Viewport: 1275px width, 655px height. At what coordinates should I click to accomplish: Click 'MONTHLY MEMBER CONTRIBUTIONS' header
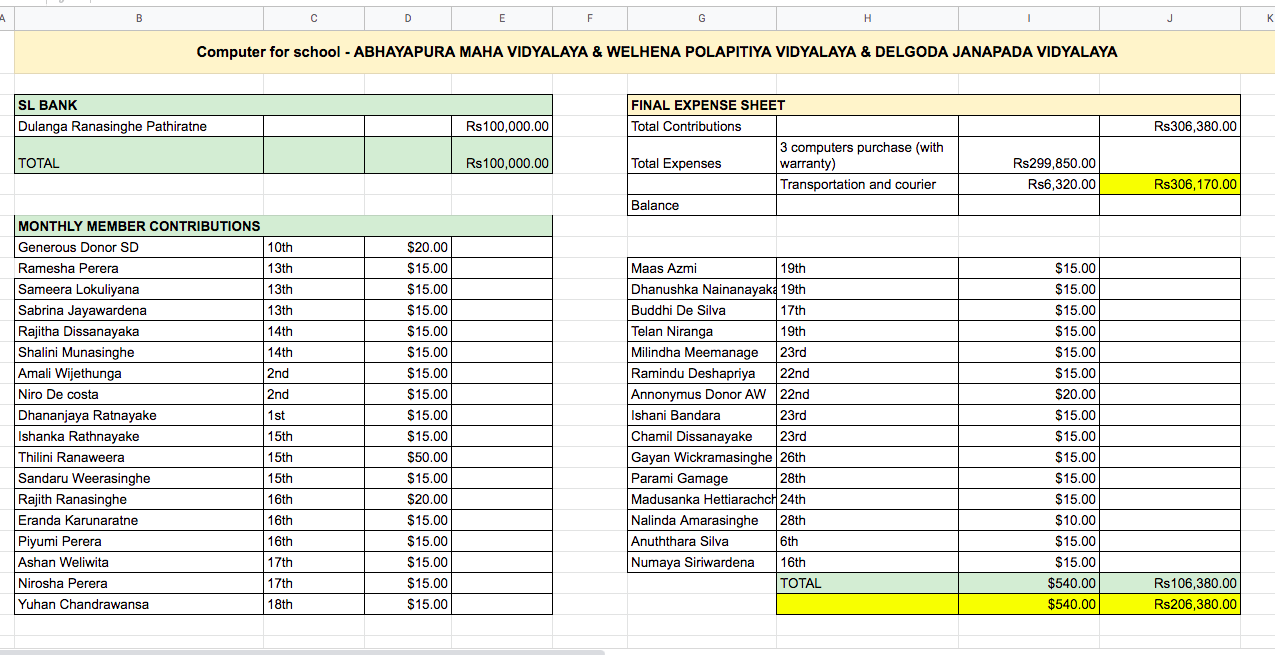[283, 226]
